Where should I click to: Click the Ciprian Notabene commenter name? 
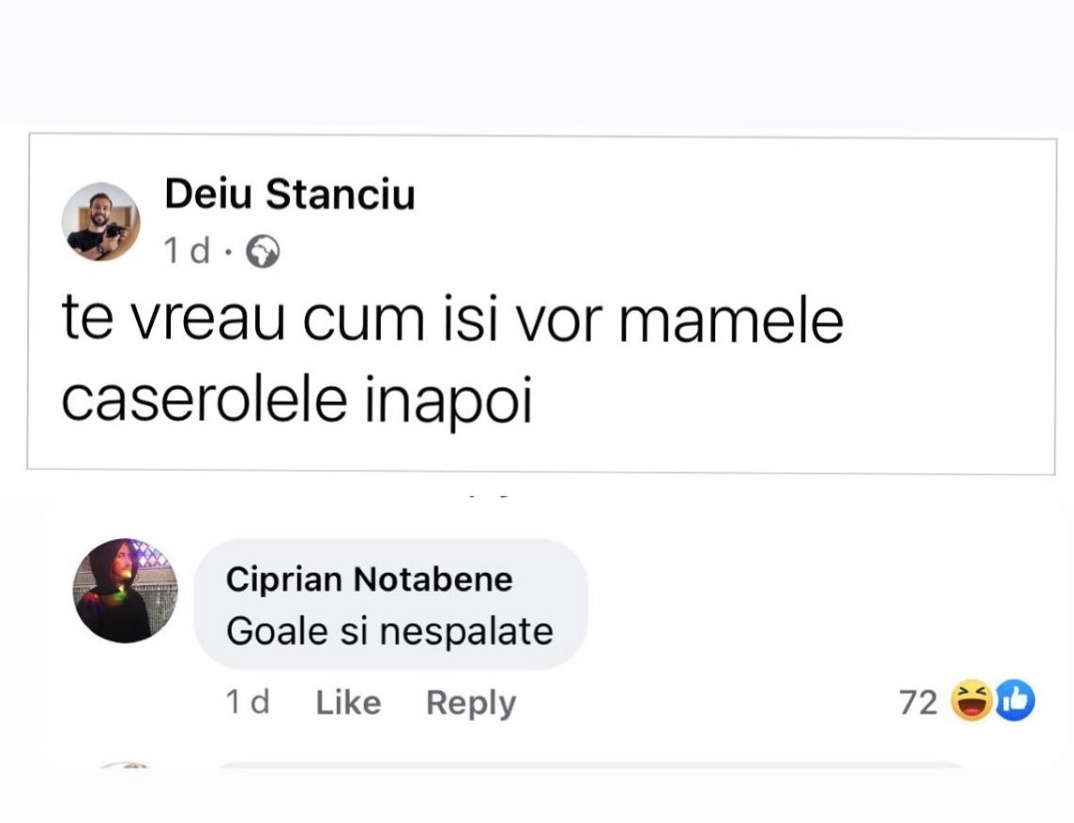pos(369,578)
